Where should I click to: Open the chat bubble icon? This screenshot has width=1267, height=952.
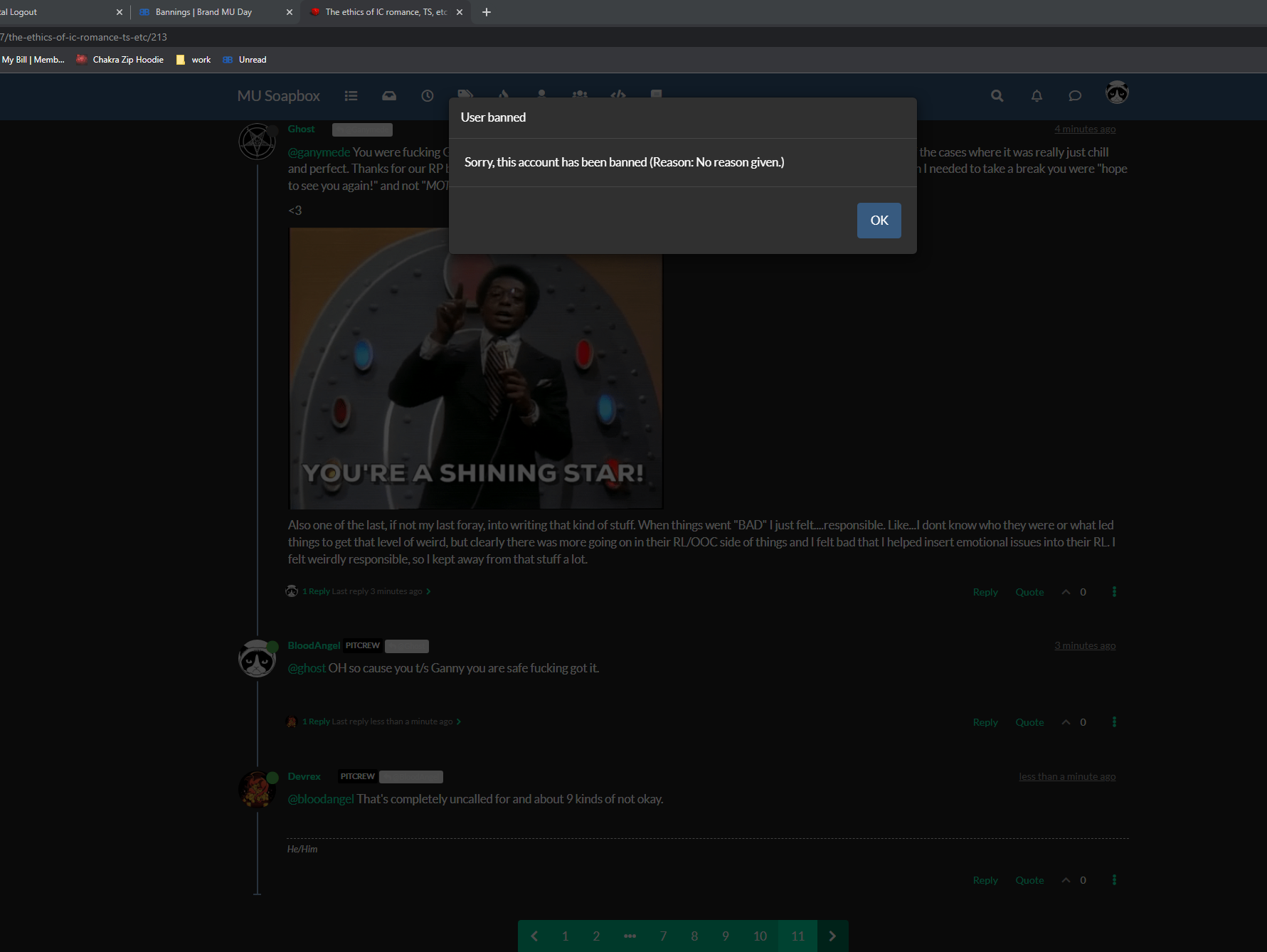tap(1075, 96)
